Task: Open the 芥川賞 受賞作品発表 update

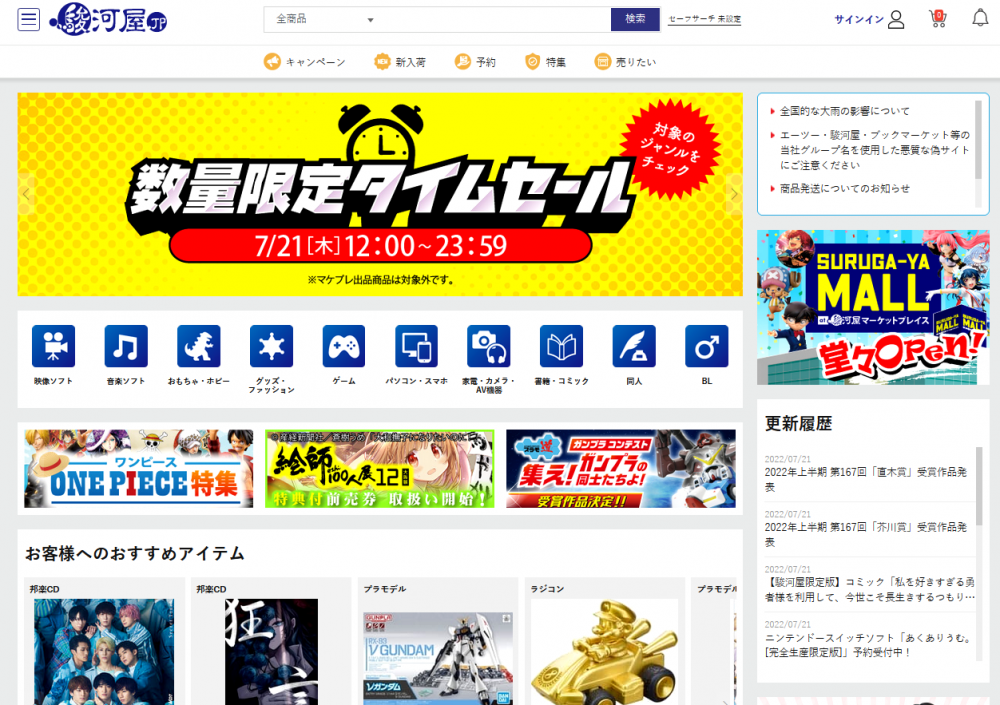Action: pos(865,535)
